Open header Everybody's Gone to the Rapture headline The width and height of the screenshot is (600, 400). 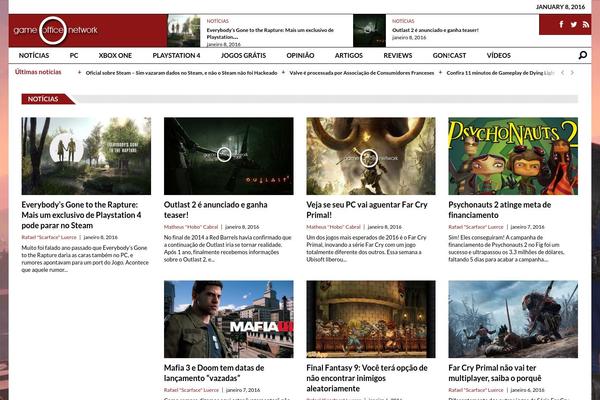270,33
